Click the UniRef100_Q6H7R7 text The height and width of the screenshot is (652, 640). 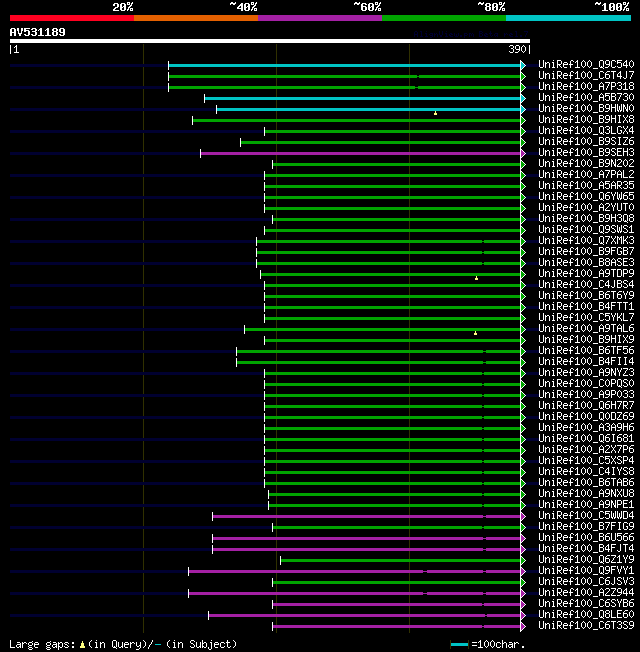coord(586,405)
